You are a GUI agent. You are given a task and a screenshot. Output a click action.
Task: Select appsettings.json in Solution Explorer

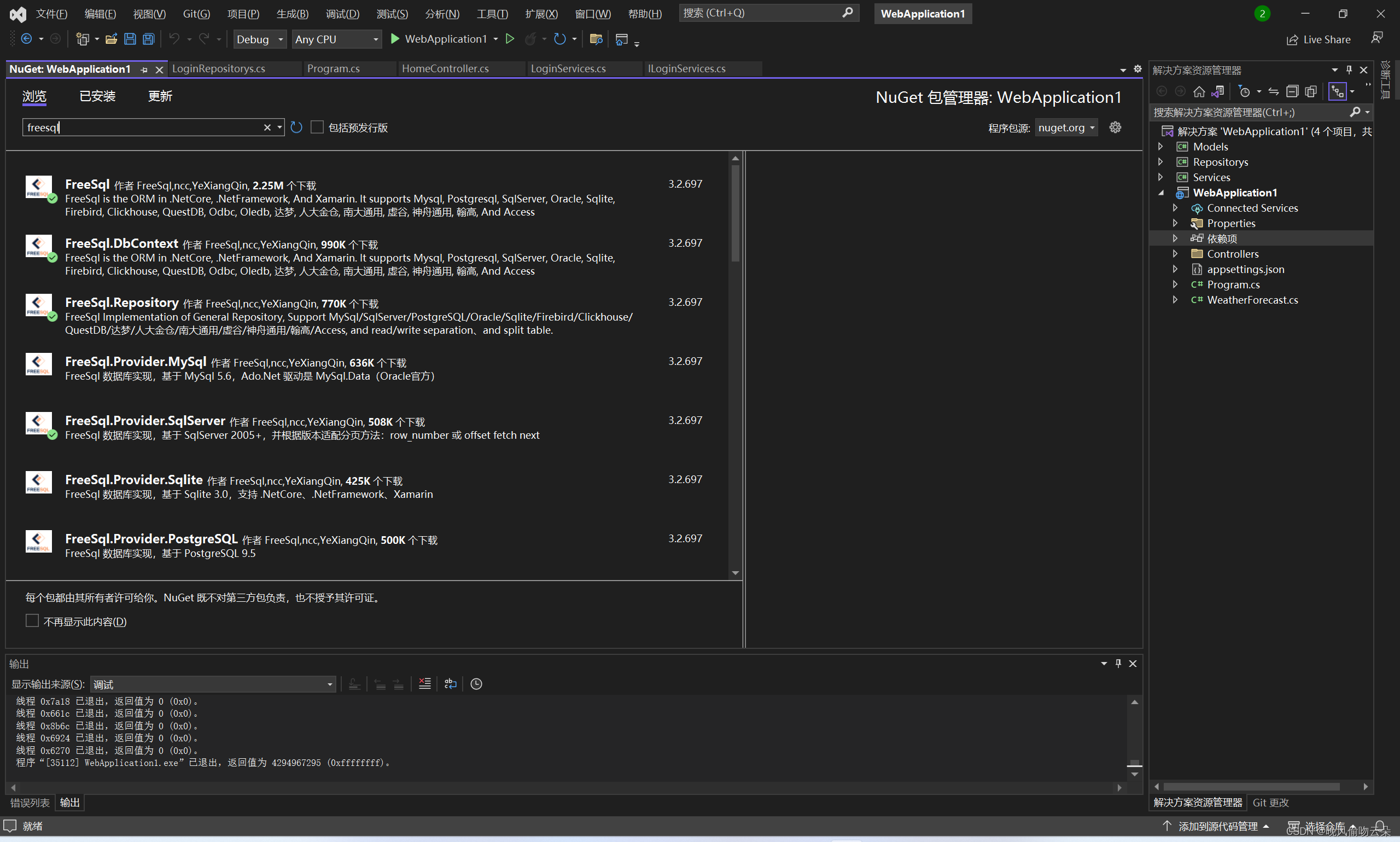(1245, 269)
